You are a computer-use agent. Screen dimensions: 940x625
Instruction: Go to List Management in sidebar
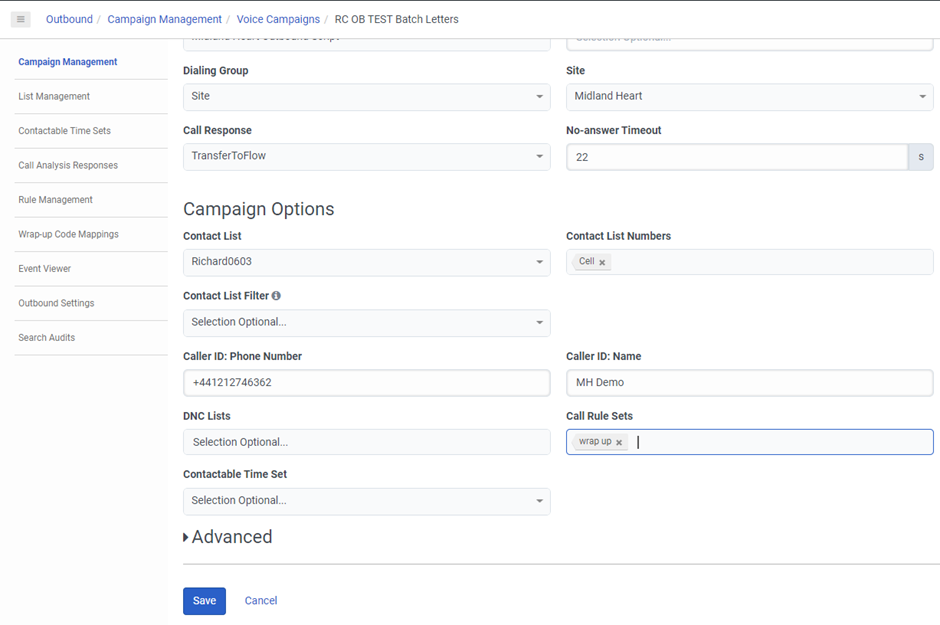[x=54, y=97]
